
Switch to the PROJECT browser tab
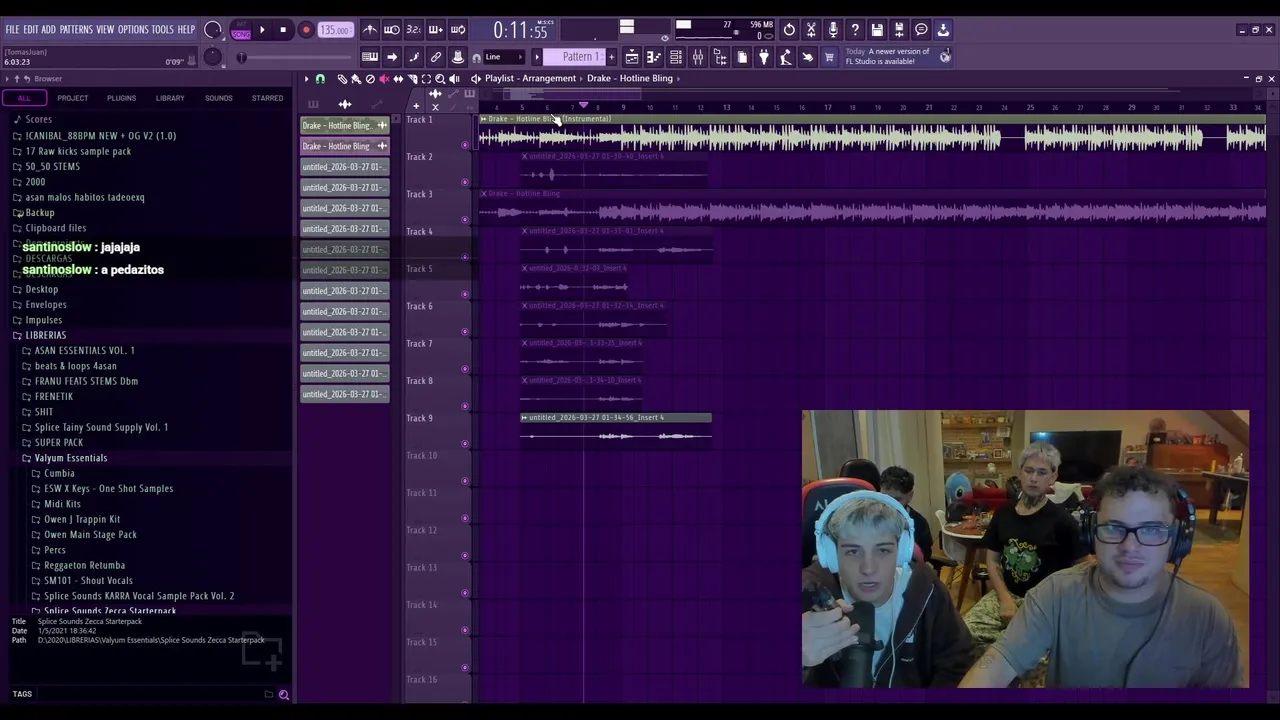[x=72, y=98]
